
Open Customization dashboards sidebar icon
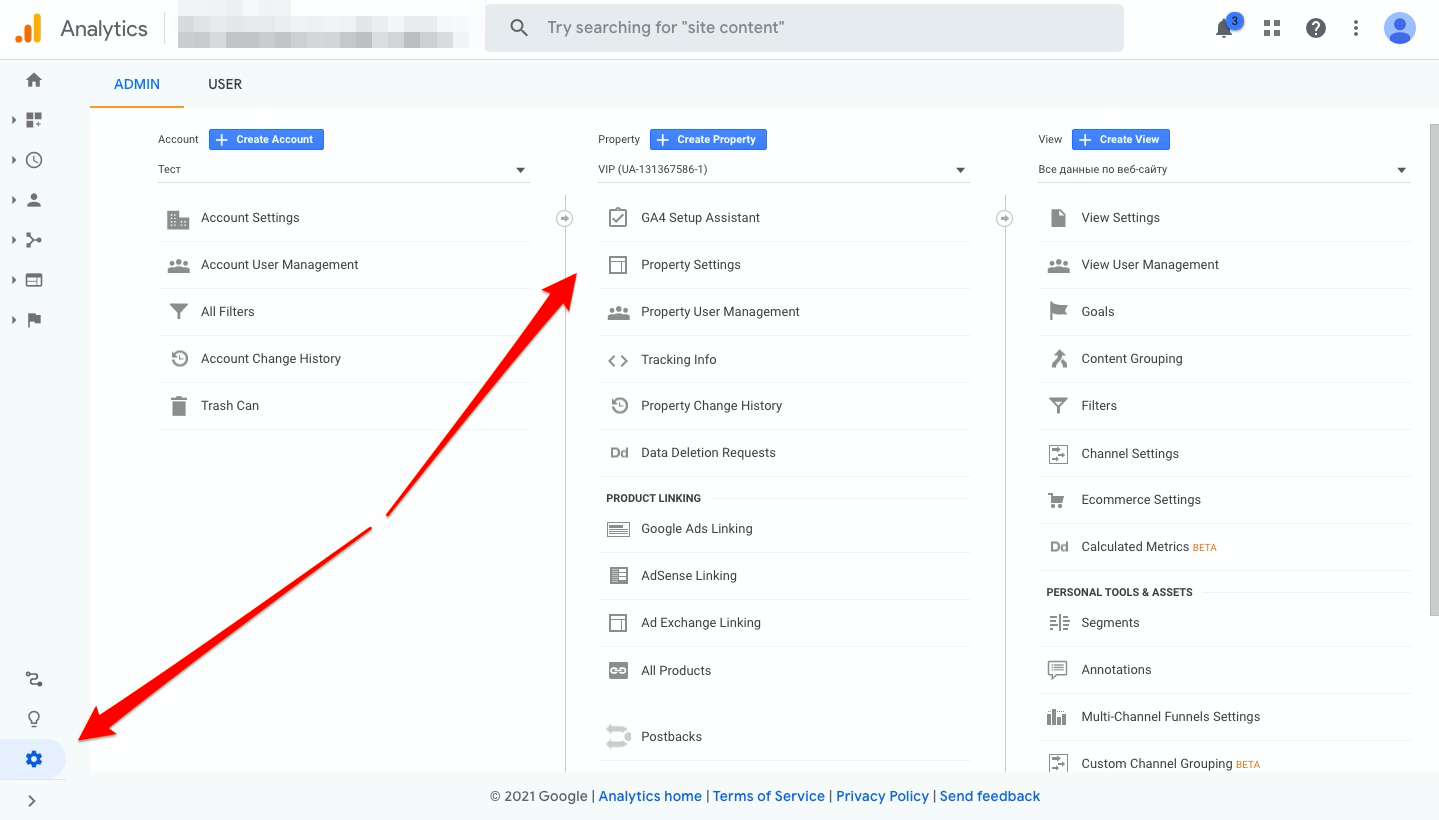click(x=34, y=120)
